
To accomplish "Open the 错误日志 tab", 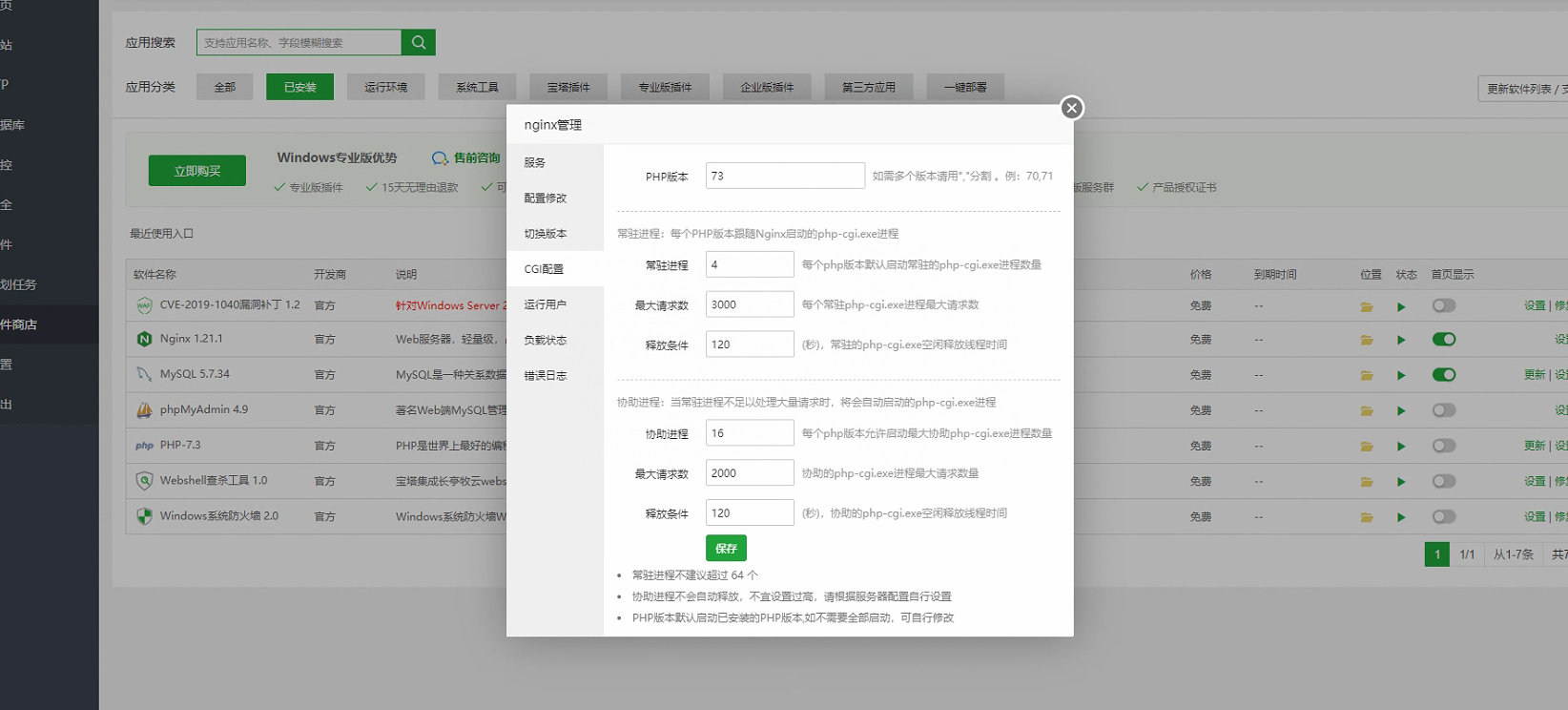I will pos(555,376).
